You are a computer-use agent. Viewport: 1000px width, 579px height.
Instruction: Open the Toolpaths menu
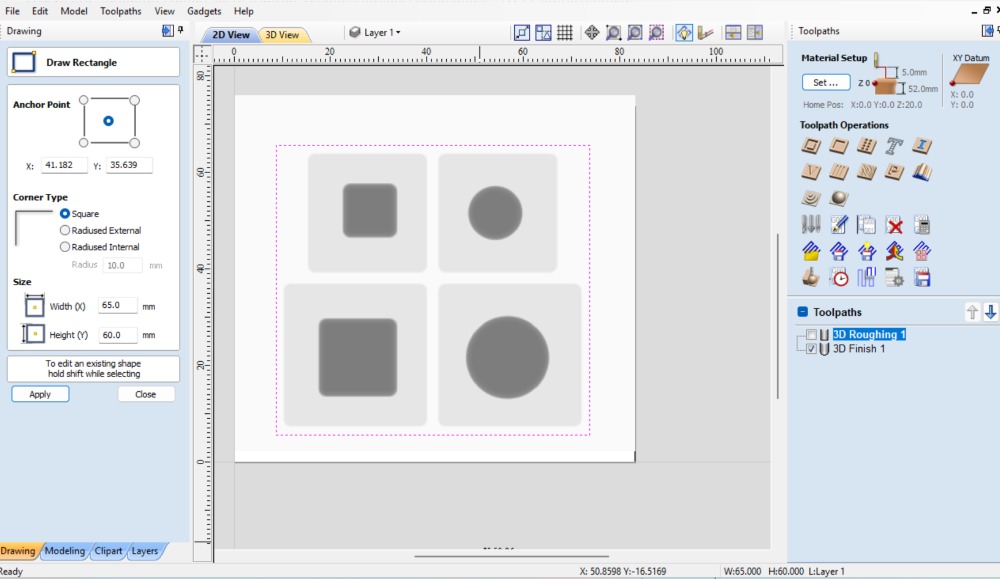[121, 11]
